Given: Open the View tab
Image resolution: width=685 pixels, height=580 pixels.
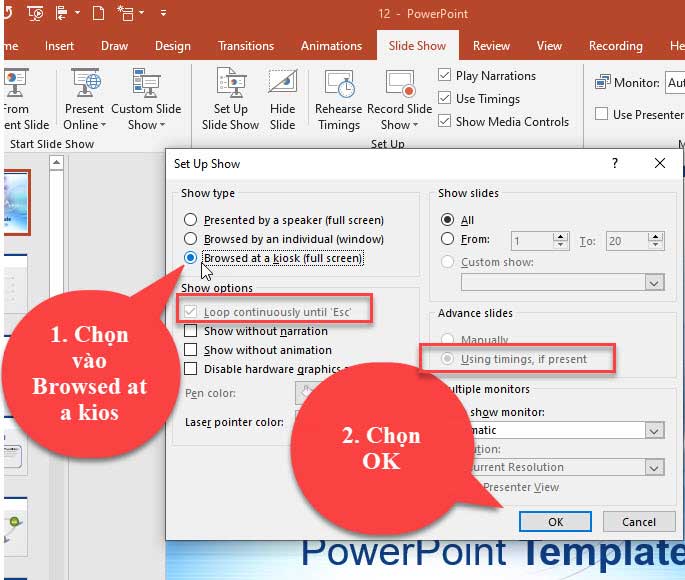Looking at the screenshot, I should [549, 46].
